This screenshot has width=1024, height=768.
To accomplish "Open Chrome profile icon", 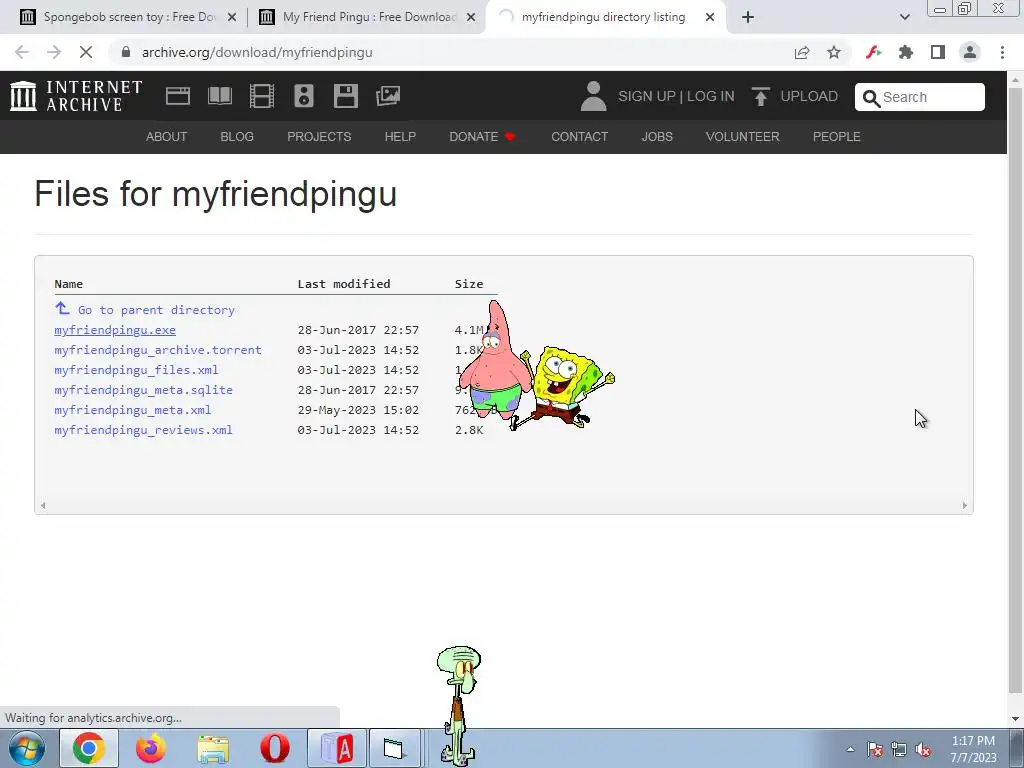I will 970,52.
